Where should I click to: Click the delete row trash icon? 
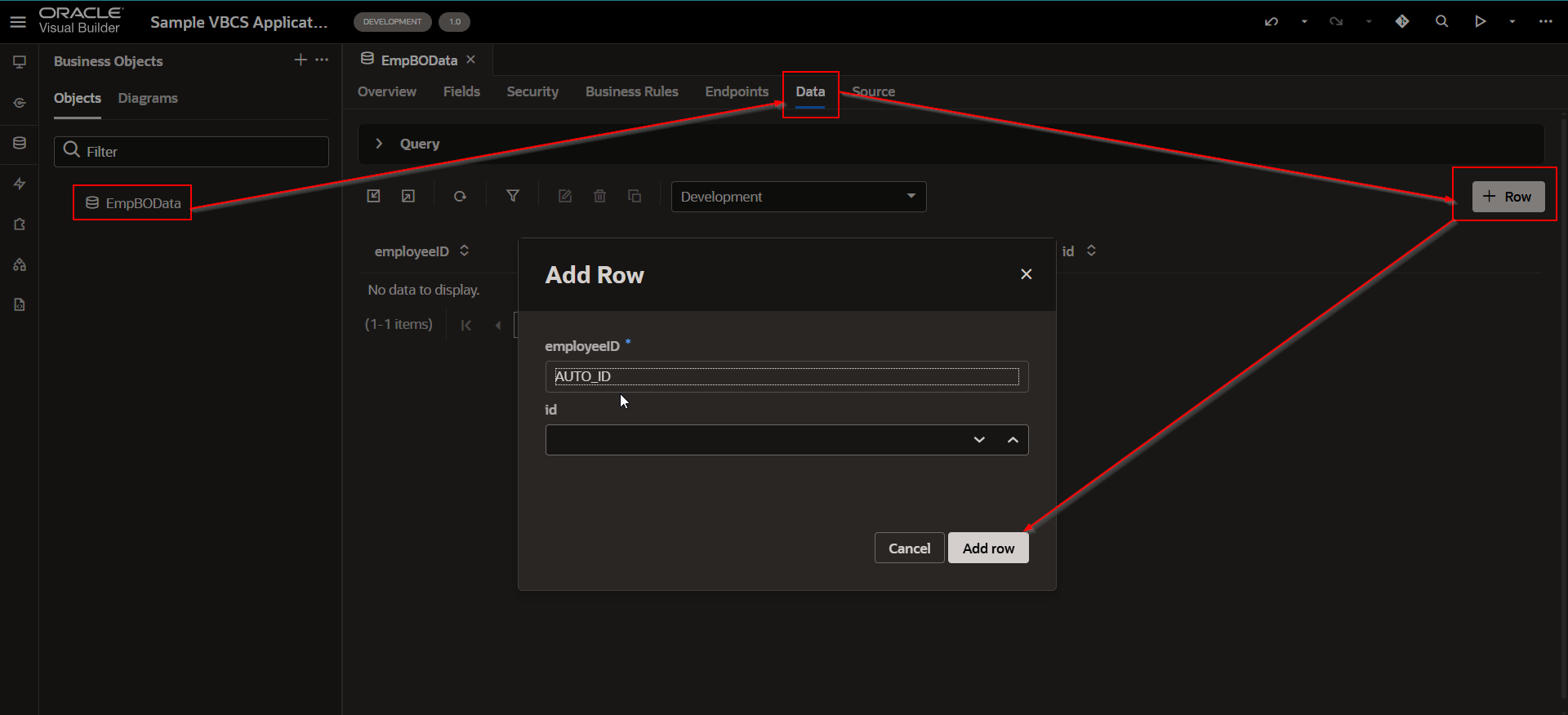599,196
